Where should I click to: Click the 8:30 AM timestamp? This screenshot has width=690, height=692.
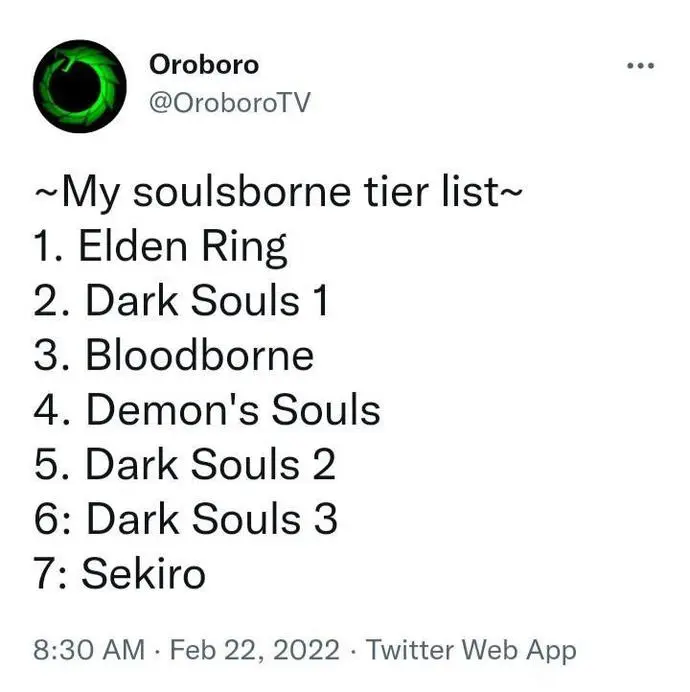[x=89, y=650]
